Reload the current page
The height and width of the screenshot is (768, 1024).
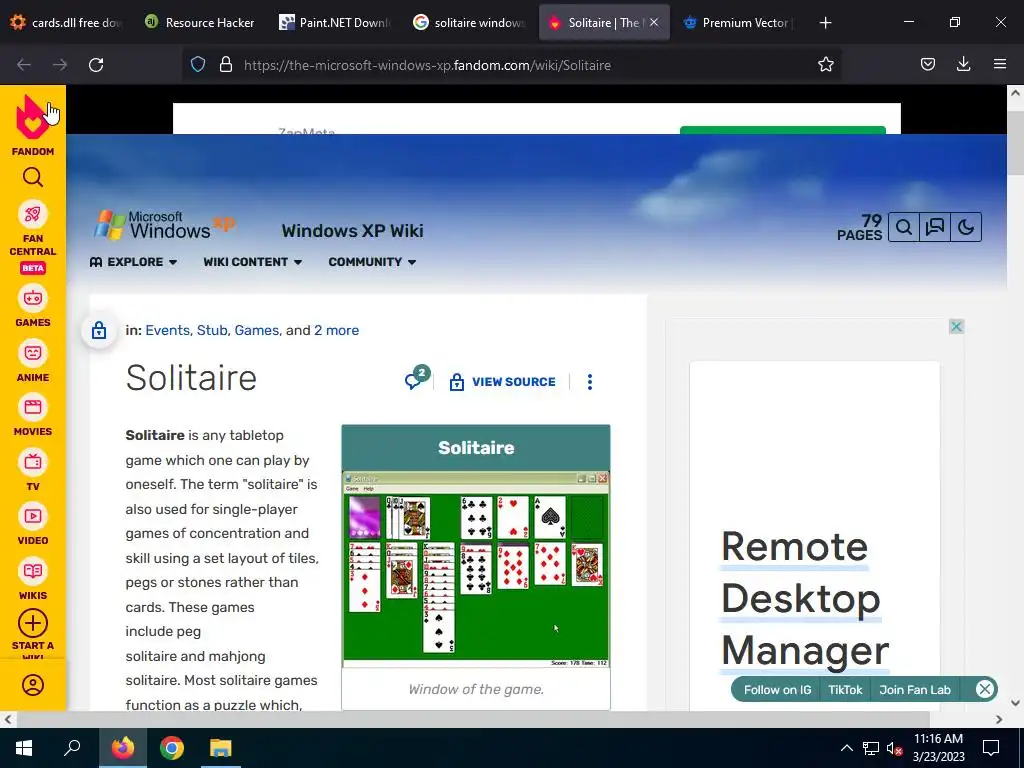tap(96, 65)
